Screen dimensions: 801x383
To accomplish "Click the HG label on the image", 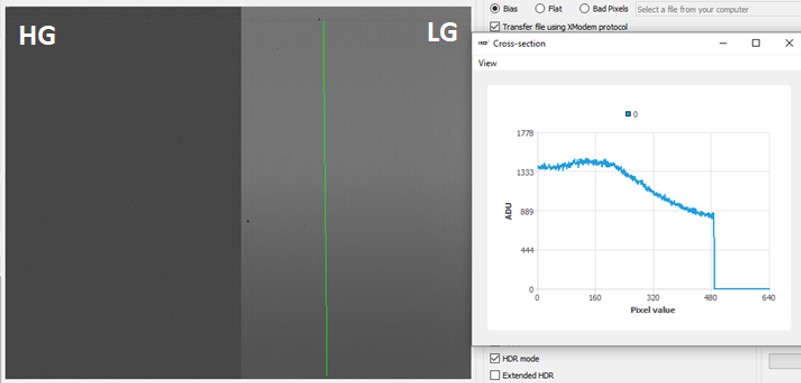I will [x=37, y=36].
